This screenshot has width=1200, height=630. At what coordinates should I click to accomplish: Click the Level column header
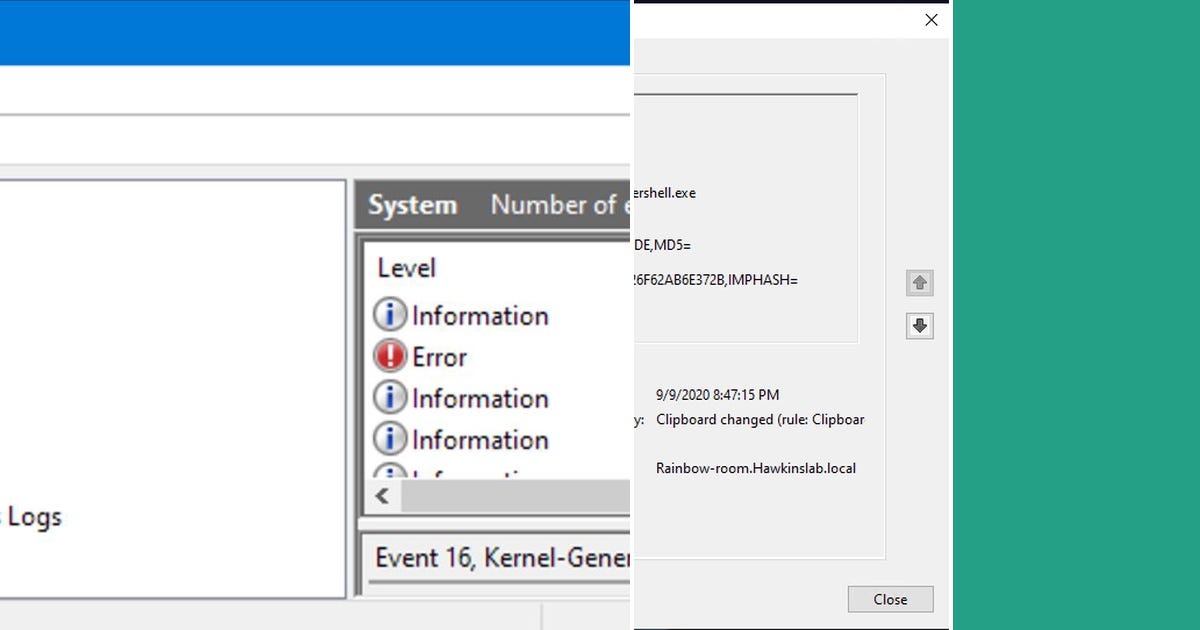coord(406,268)
